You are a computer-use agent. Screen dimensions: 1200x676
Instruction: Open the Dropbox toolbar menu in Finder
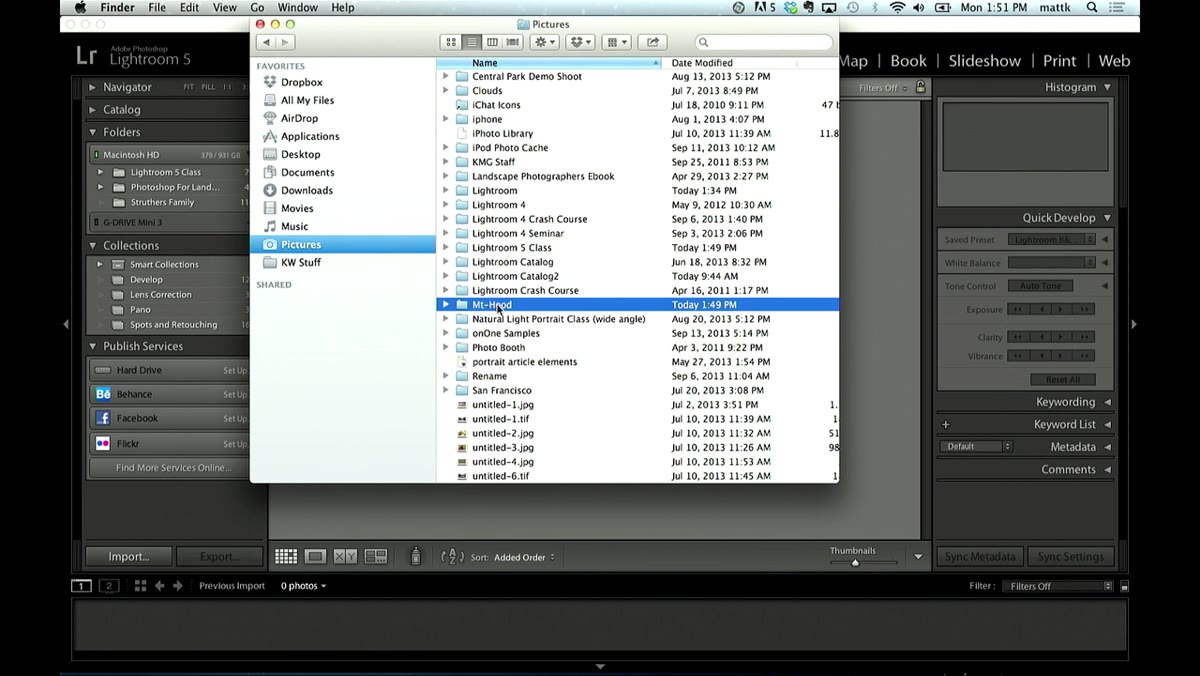[x=581, y=42]
